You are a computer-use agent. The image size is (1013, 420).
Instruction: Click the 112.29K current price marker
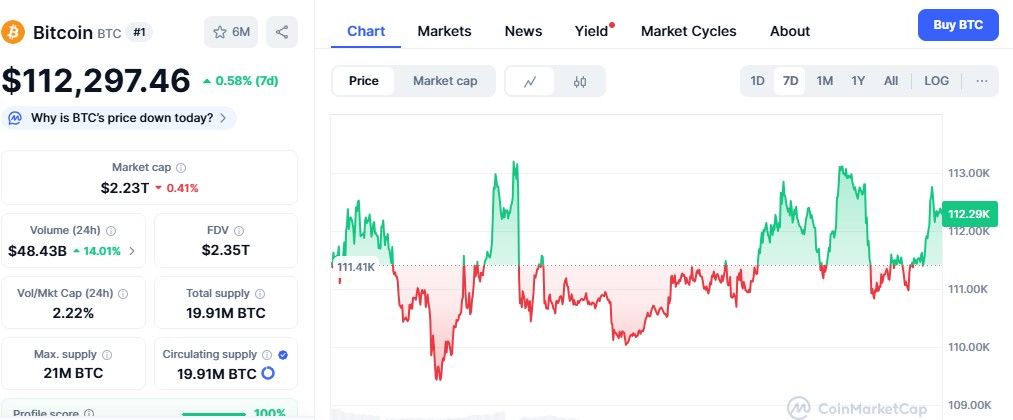970,215
